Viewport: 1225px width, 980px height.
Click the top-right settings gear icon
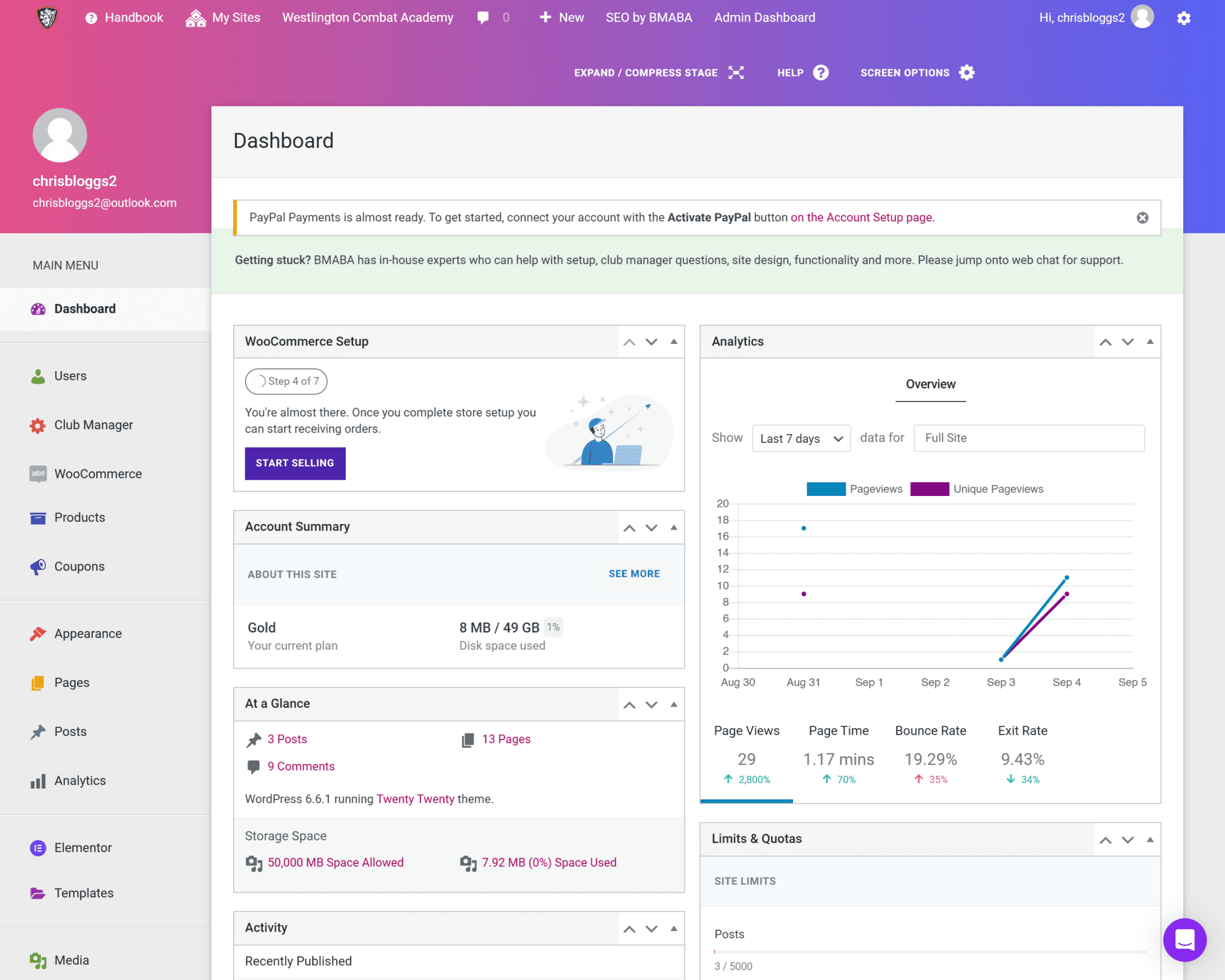[1184, 18]
